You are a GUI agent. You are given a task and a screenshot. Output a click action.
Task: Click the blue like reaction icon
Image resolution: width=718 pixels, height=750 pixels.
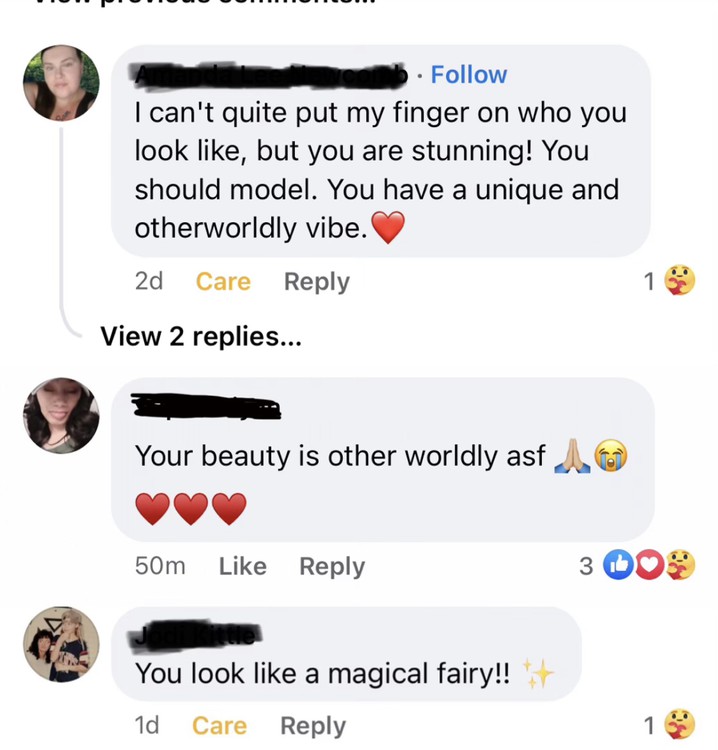[620, 566]
